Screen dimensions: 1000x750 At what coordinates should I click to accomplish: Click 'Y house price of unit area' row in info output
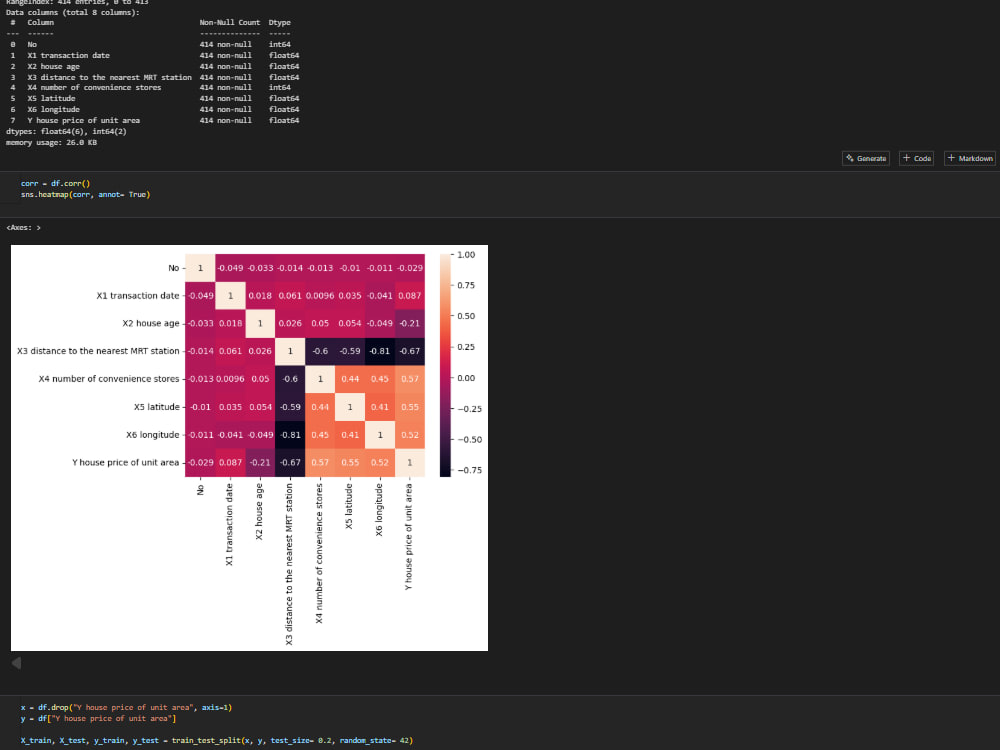tap(154, 121)
